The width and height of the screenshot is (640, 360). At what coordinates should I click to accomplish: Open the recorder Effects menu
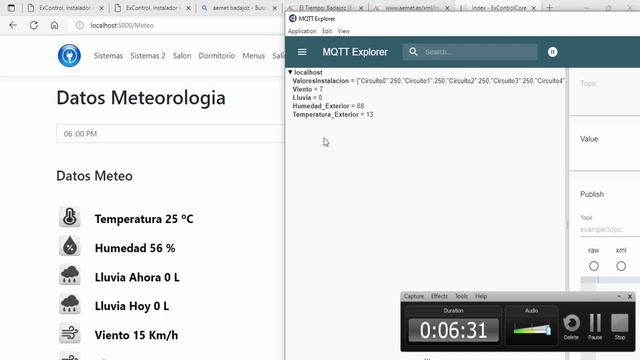(x=439, y=296)
